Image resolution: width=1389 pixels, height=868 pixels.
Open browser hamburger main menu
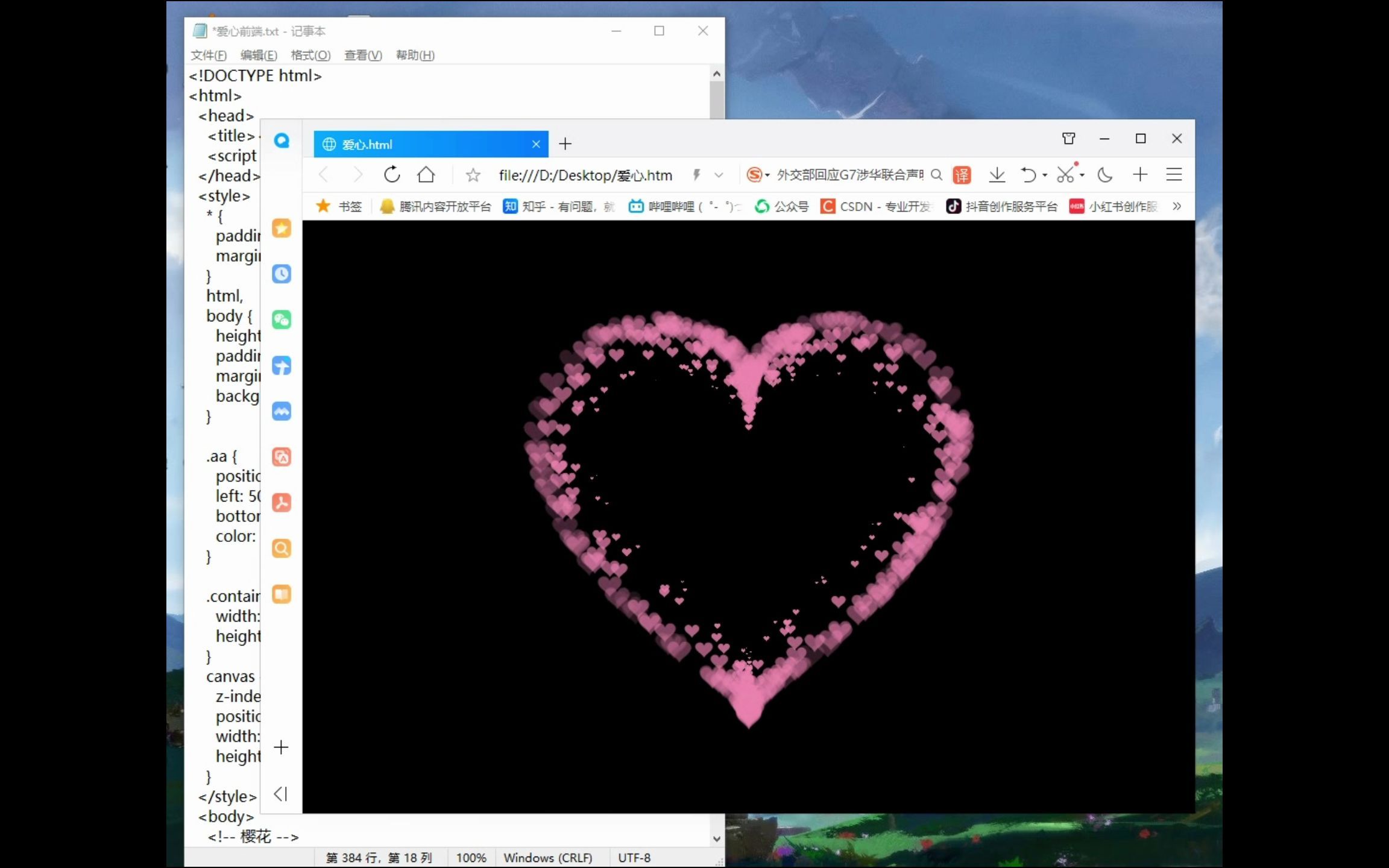[1174, 175]
